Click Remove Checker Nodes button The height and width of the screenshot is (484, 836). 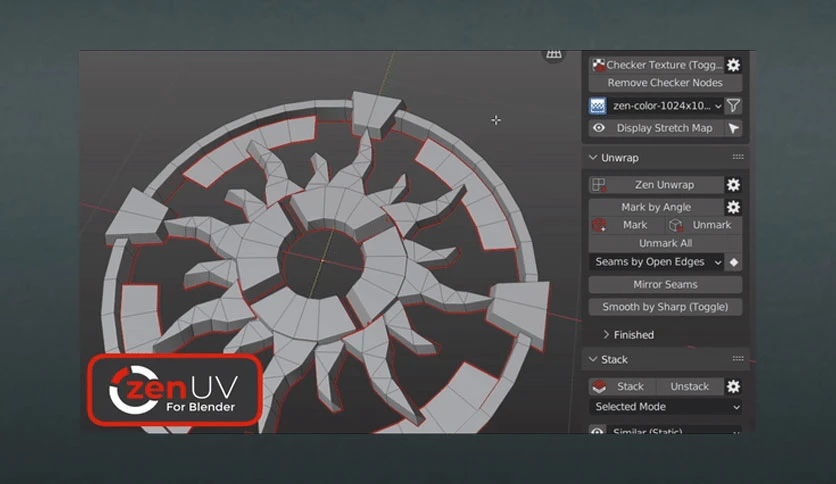pyautogui.click(x=665, y=83)
